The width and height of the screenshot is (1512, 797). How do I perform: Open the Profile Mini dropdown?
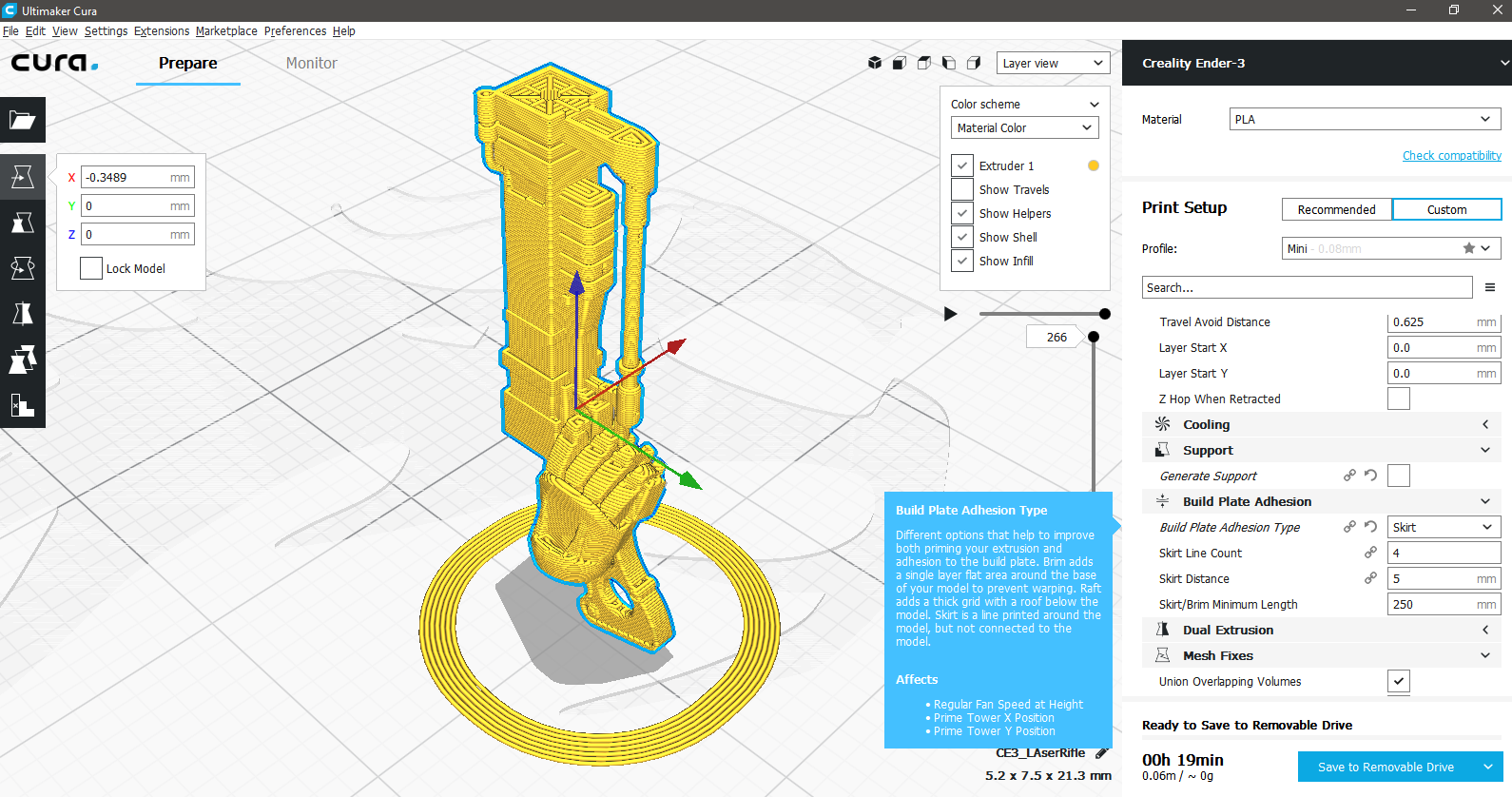(x=1391, y=248)
